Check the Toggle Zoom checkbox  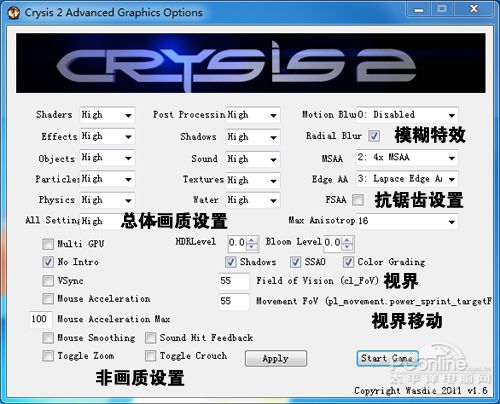pos(48,356)
